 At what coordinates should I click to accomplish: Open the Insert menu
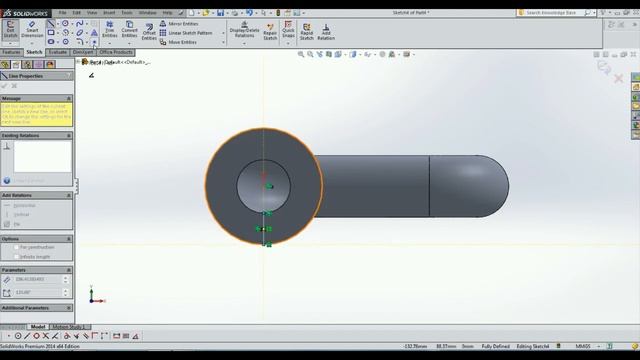coord(109,13)
